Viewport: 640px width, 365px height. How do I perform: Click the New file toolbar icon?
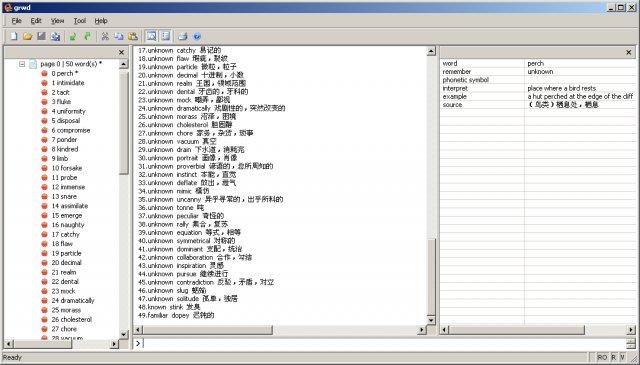[14, 36]
